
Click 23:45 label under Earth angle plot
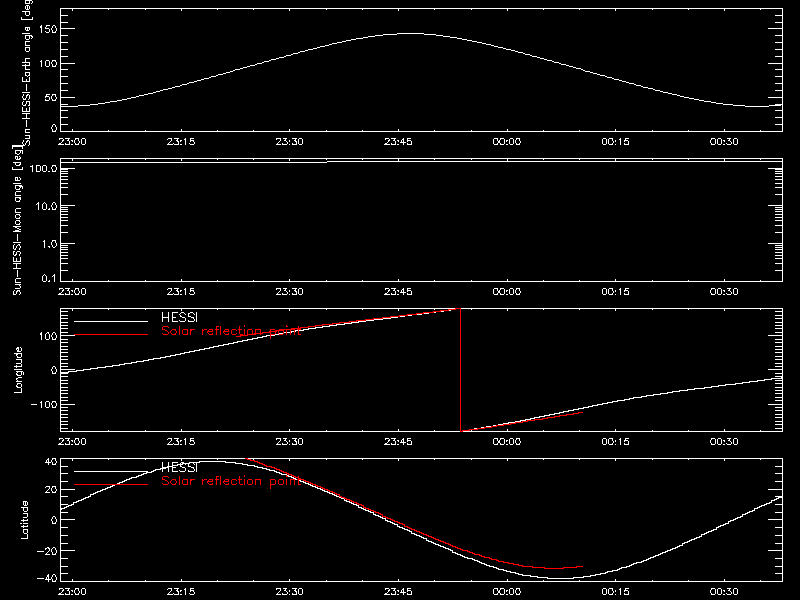point(398,141)
